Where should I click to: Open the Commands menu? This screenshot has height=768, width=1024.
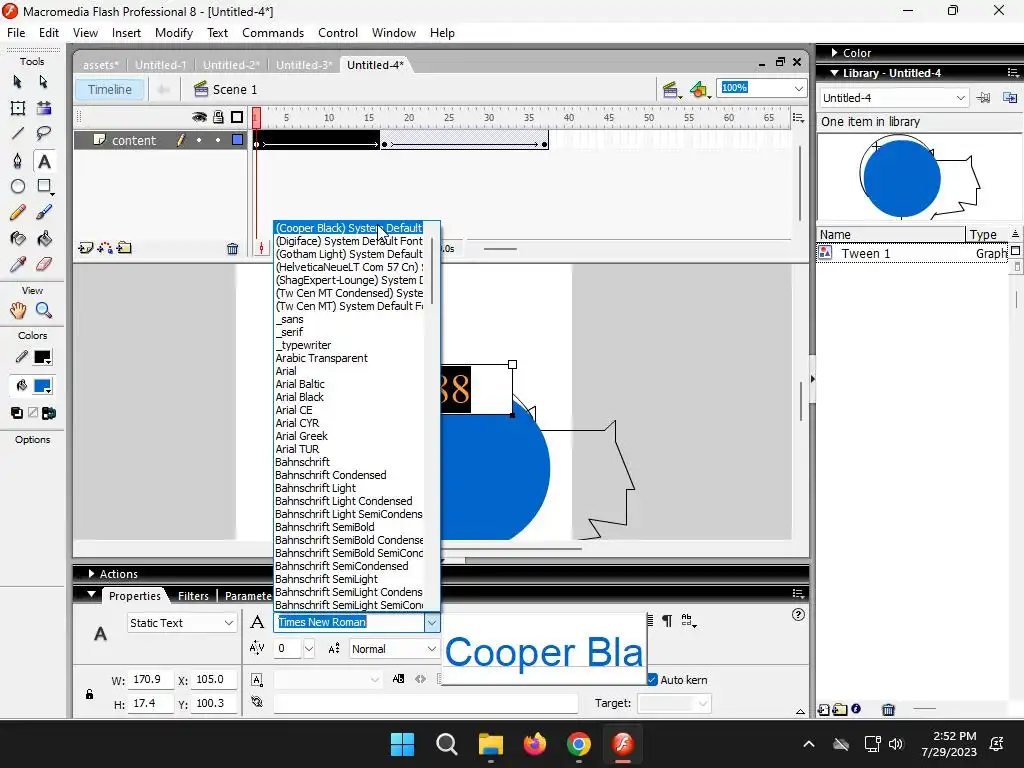pos(273,33)
